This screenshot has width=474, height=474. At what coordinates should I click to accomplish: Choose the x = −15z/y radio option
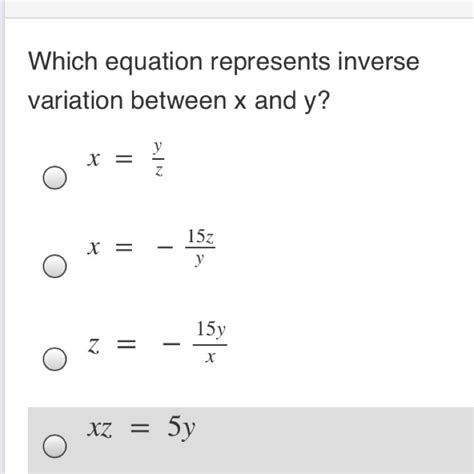[x=55, y=266]
